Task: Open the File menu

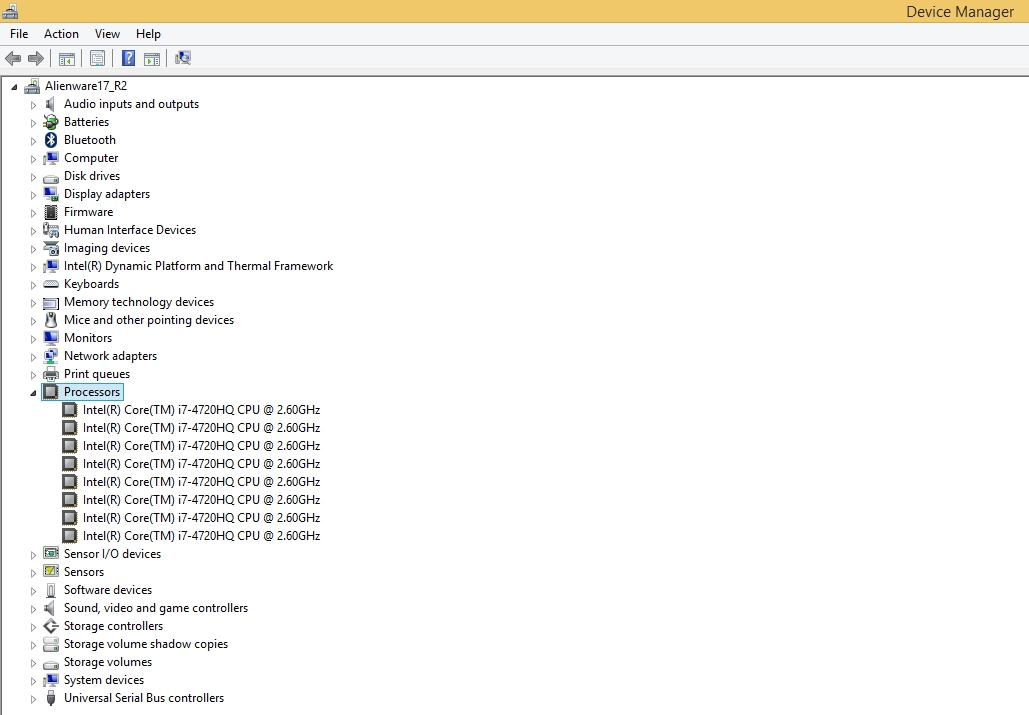Action: 19,34
